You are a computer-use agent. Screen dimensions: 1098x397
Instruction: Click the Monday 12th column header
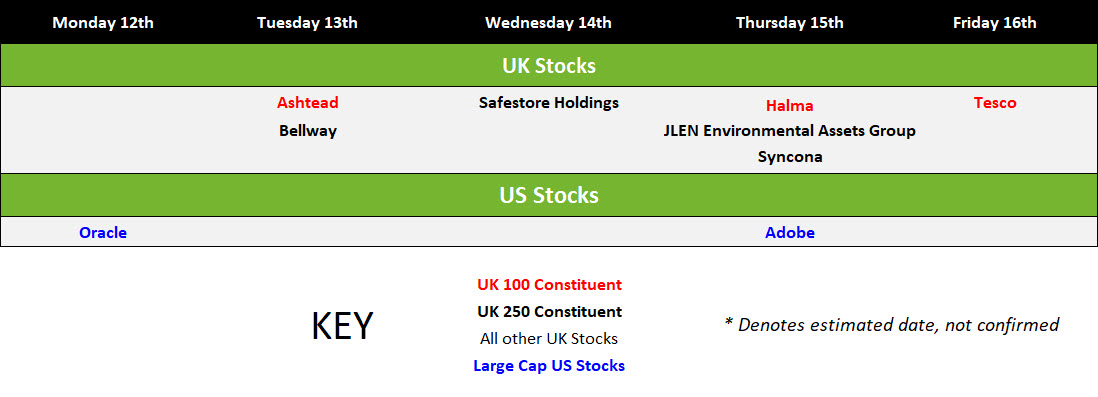coord(103,22)
